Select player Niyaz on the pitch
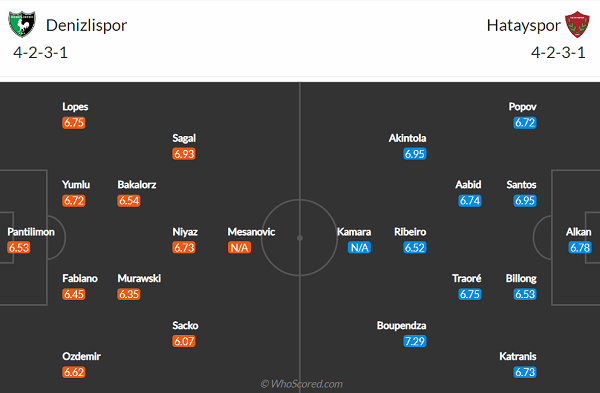This screenshot has width=600, height=393. coord(185,232)
